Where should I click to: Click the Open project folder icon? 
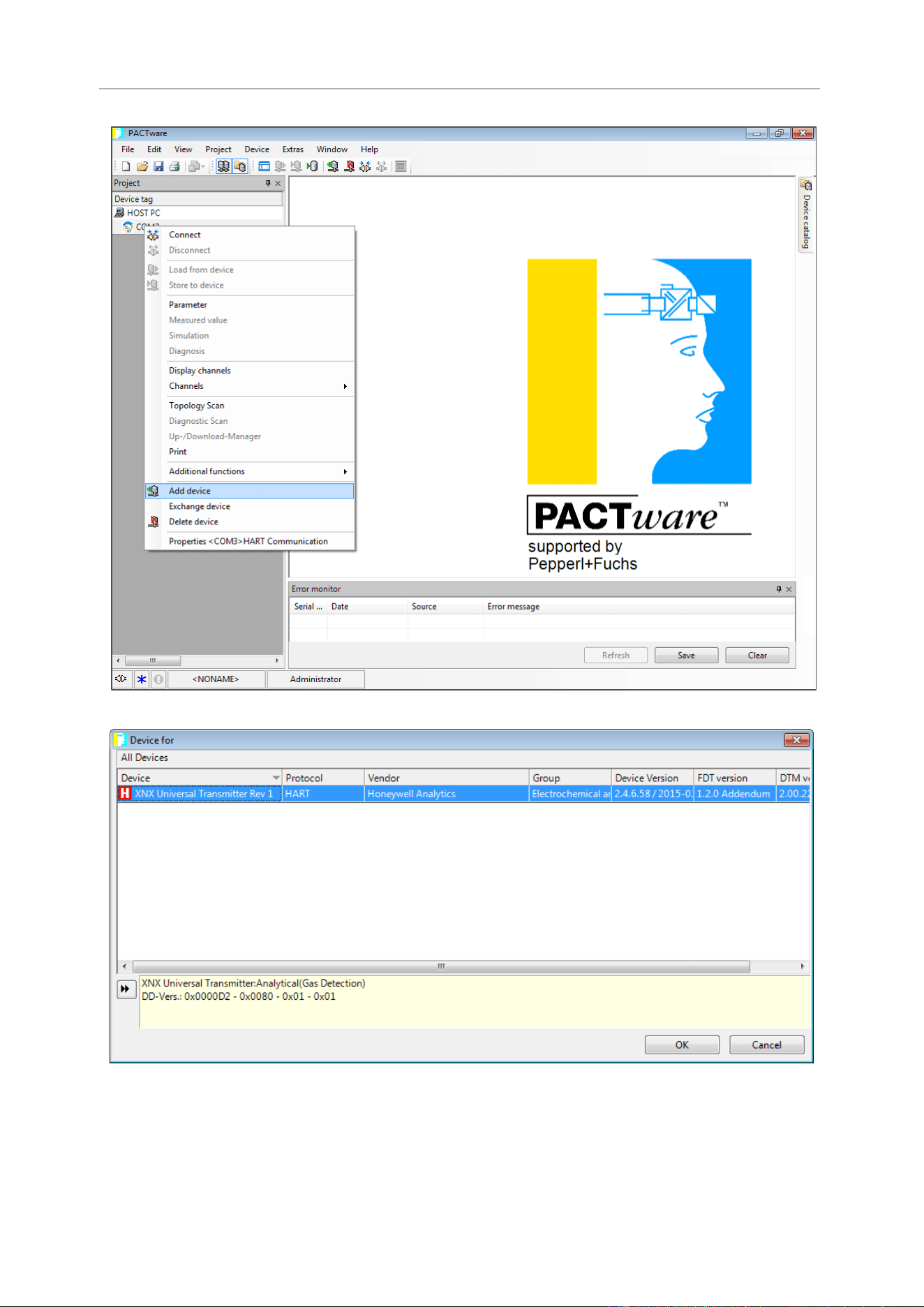142,166
